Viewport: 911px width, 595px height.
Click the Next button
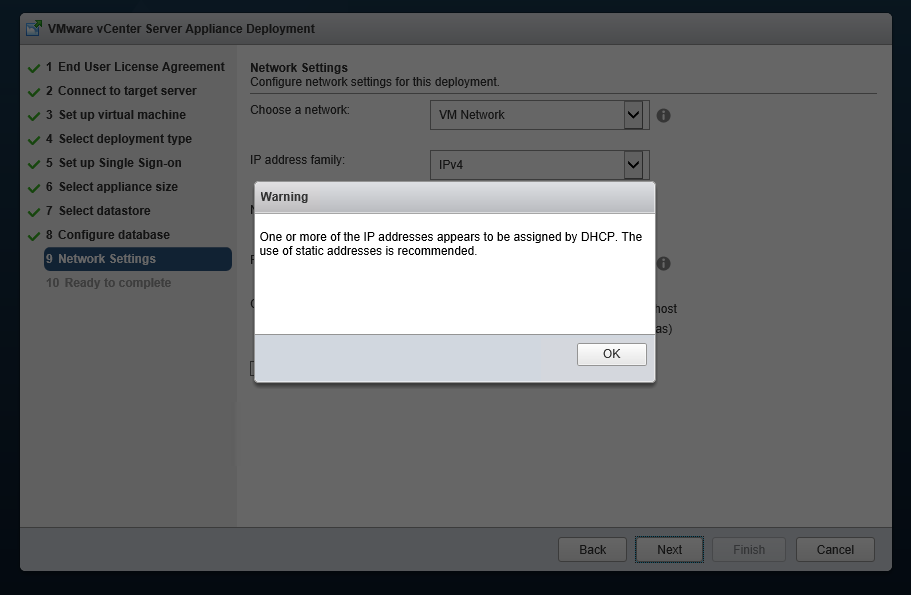669,550
